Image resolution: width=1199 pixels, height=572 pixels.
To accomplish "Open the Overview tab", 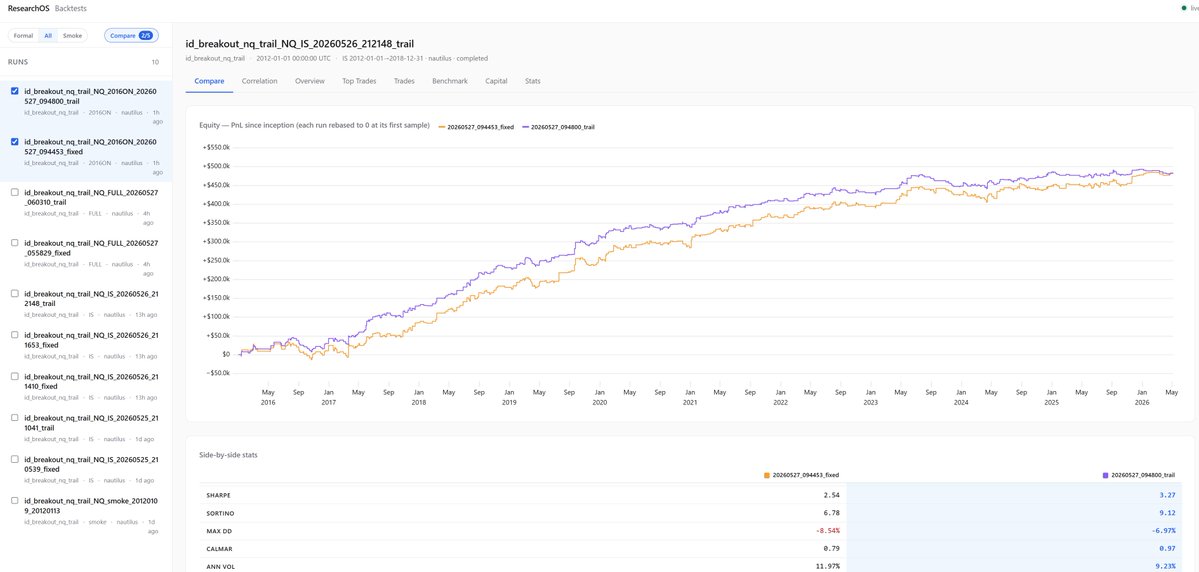I will (x=310, y=81).
